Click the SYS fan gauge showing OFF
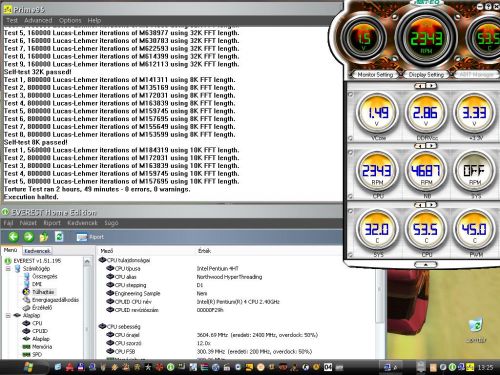500x375 pixels. (x=474, y=172)
